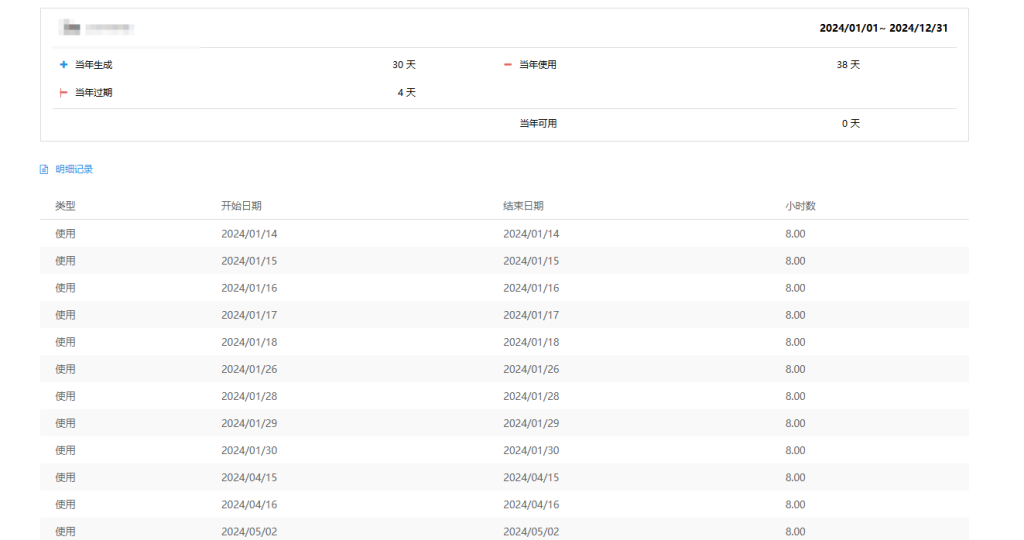Click start date 2024/01/26 in 开始日期 column
1024x540 pixels.
coord(249,369)
